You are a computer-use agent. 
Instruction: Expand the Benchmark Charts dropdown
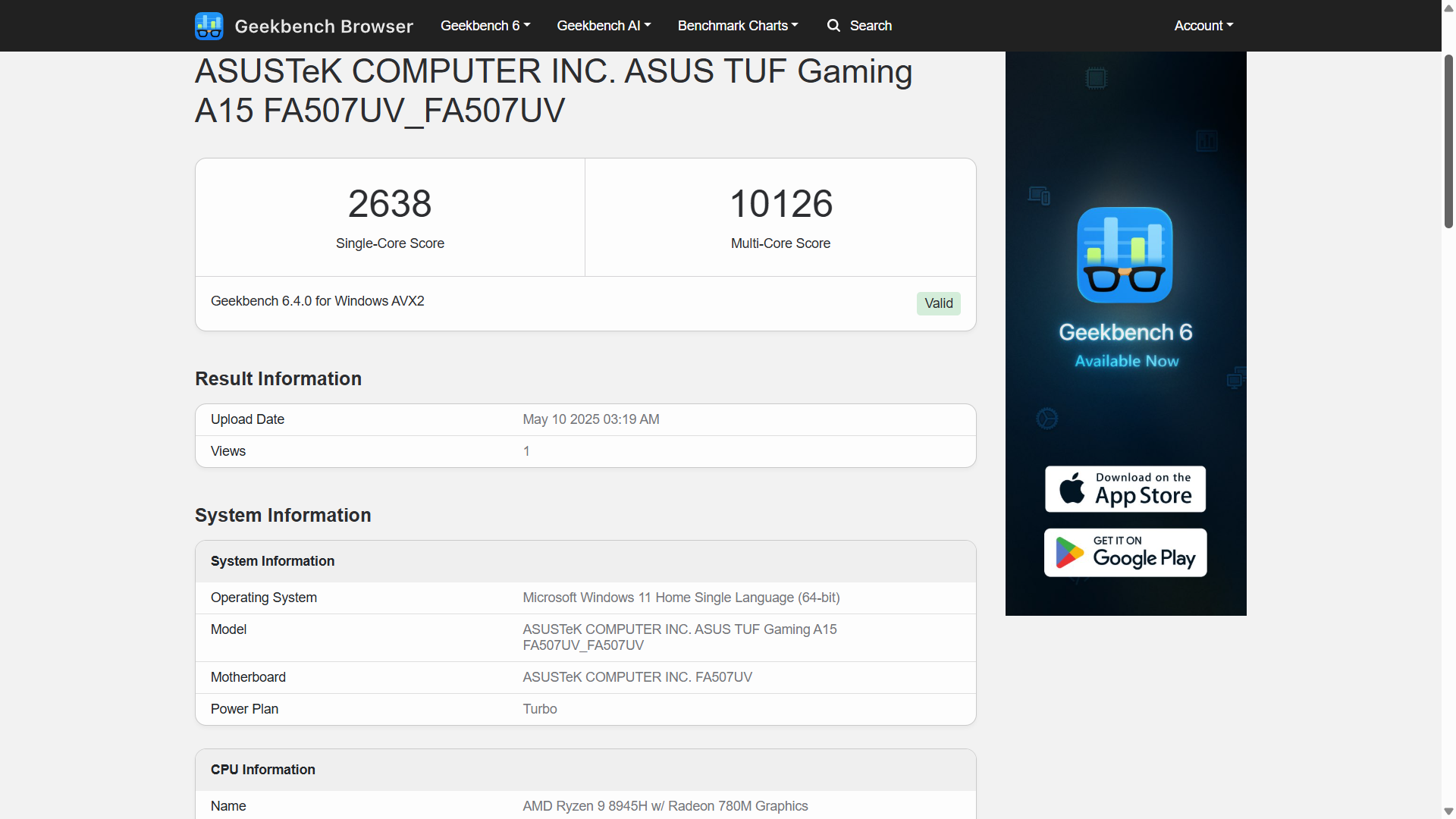pyautogui.click(x=737, y=26)
